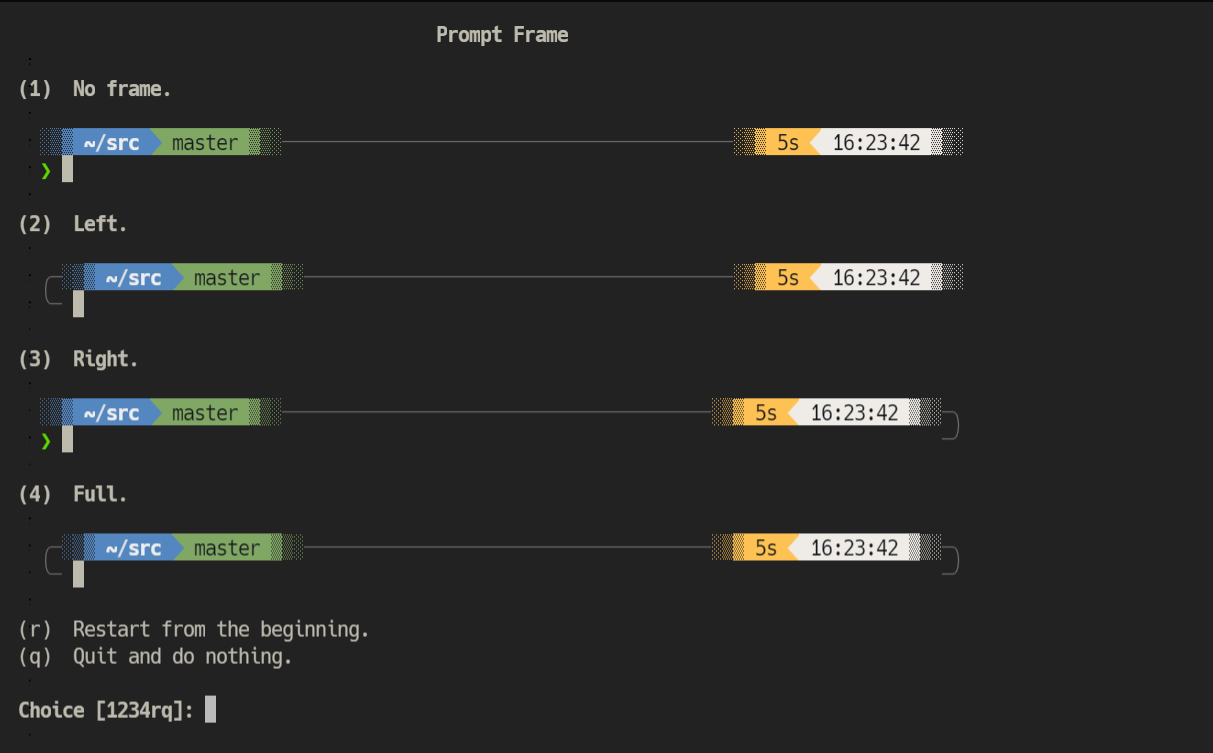Click the 16:23:42 time segment in Full preview
The image size is (1213, 753).
coord(854,547)
